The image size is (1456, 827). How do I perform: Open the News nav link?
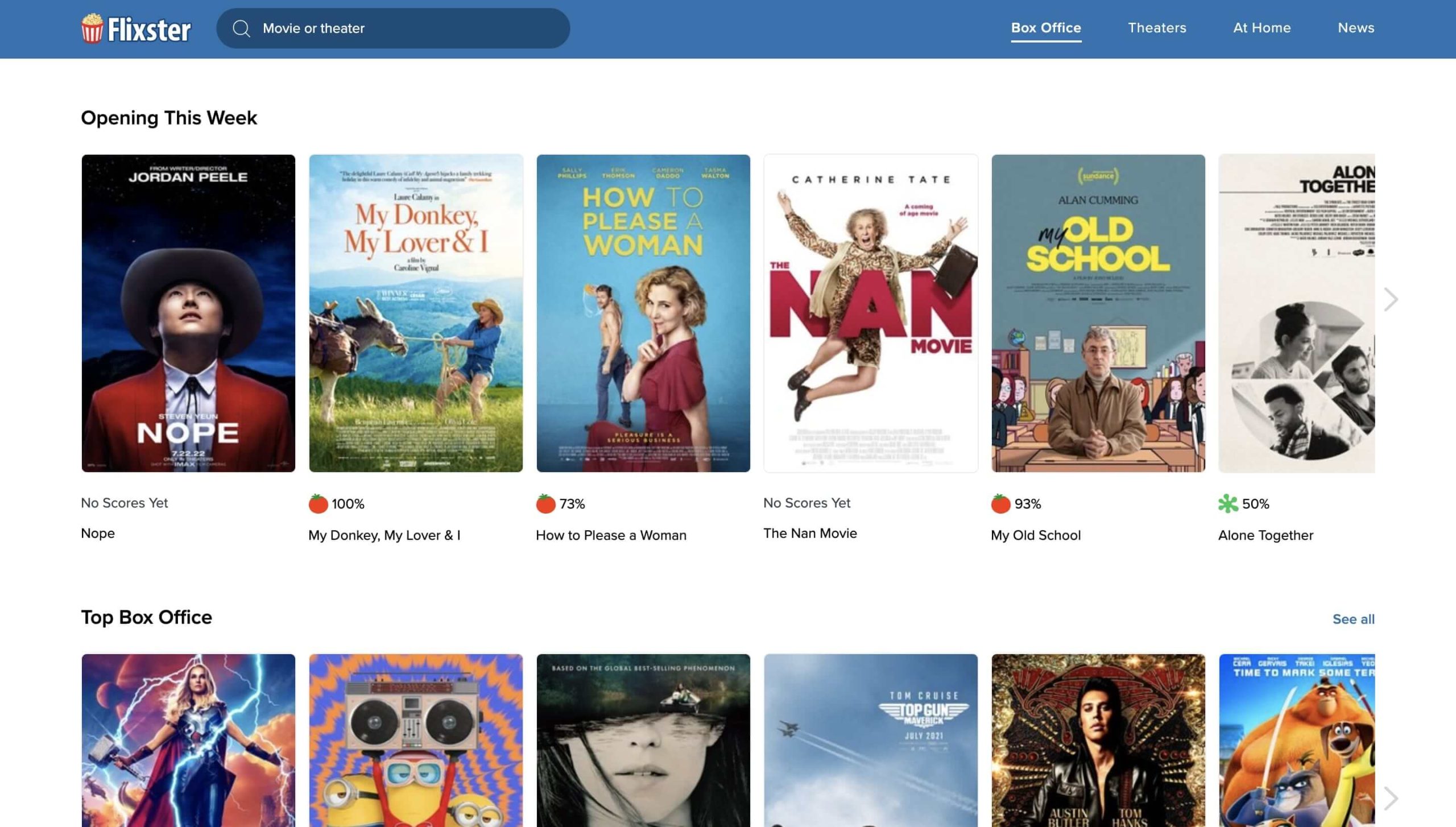point(1356,28)
